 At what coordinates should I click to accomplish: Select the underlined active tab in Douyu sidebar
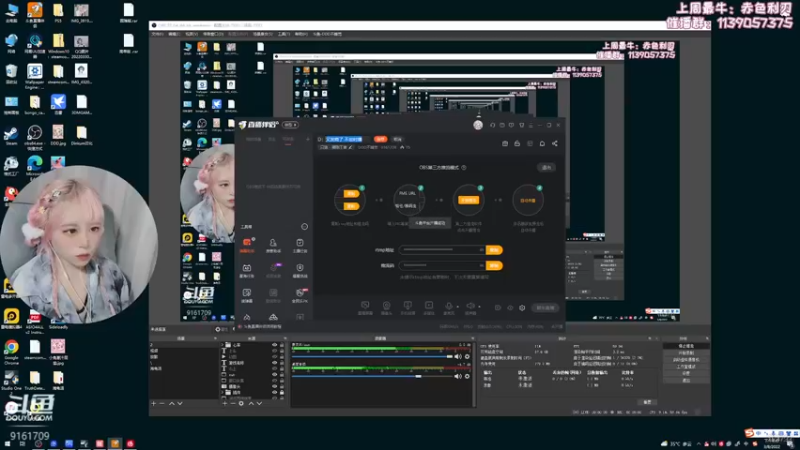point(288,139)
